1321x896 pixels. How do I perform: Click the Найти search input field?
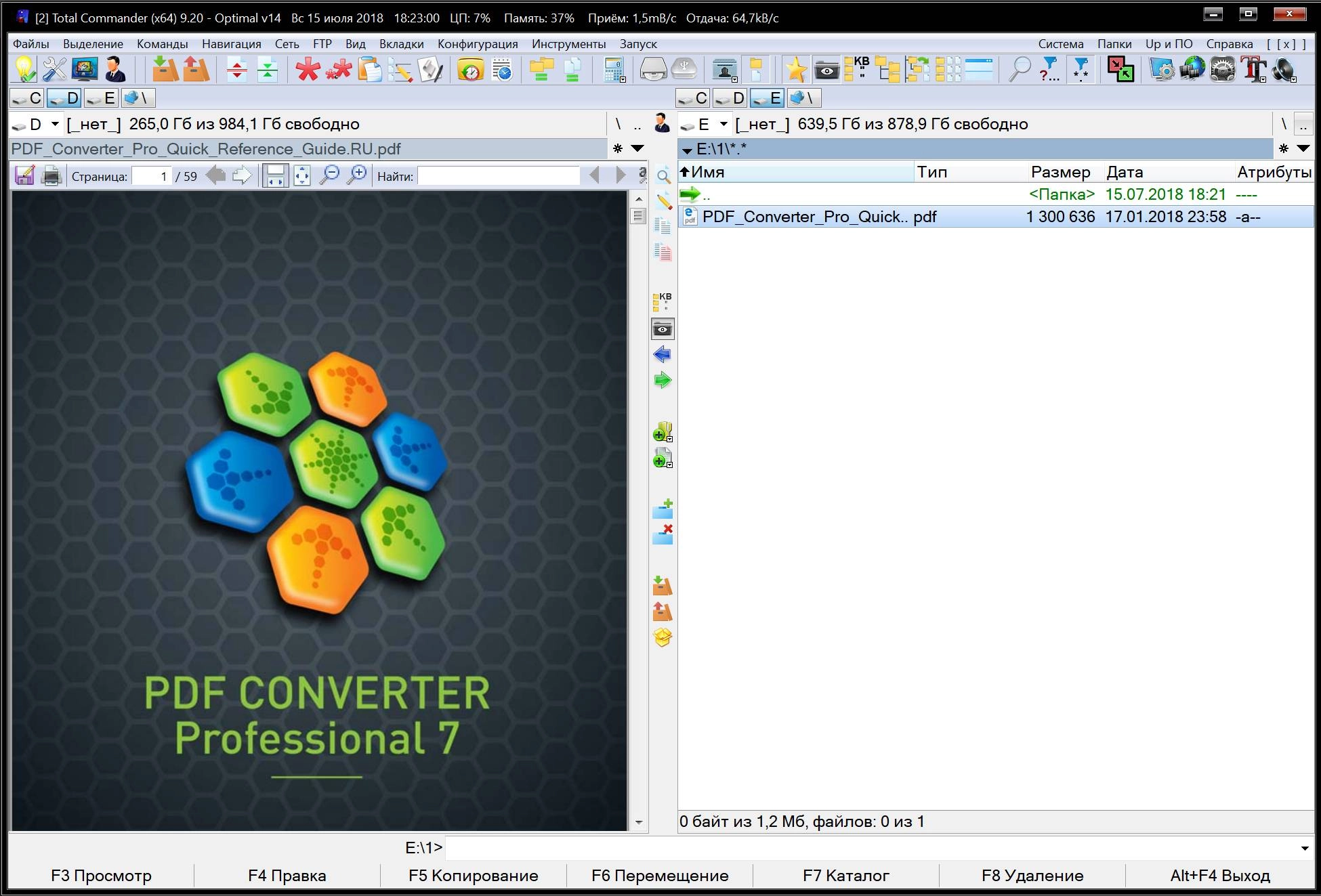(x=499, y=176)
